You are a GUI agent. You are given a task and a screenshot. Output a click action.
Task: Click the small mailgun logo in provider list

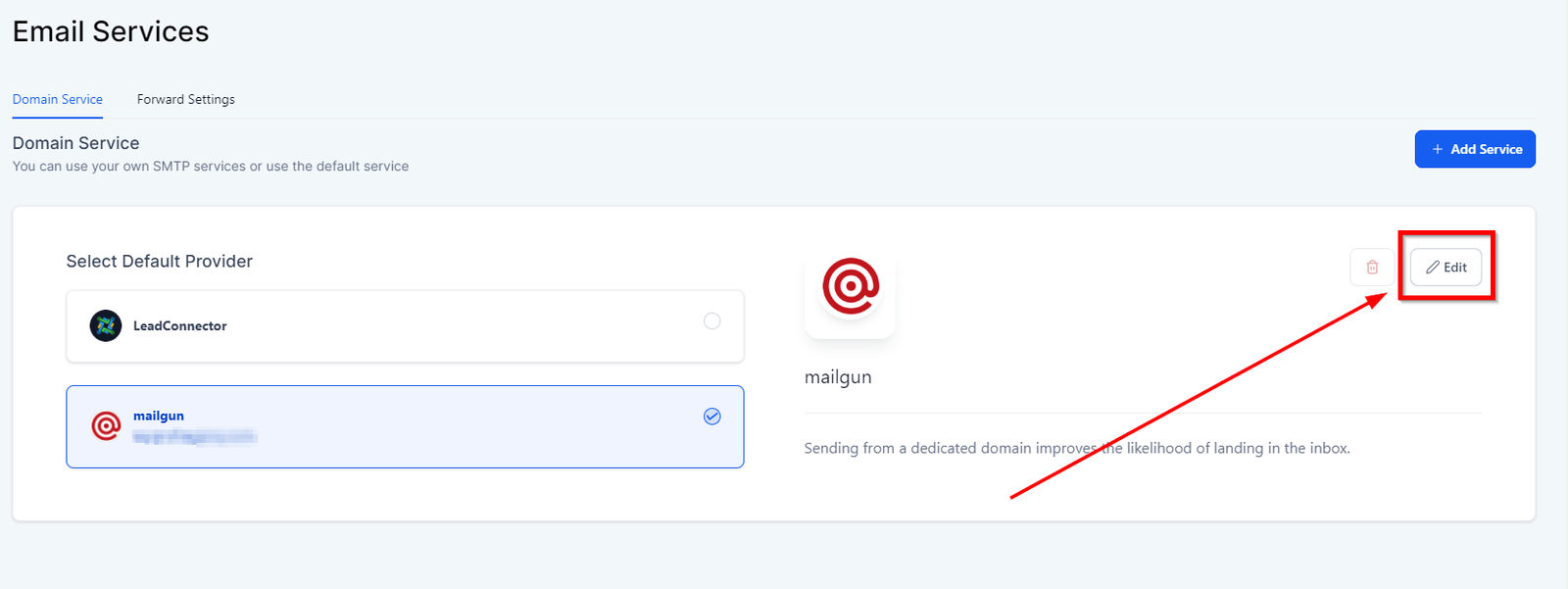point(106,426)
